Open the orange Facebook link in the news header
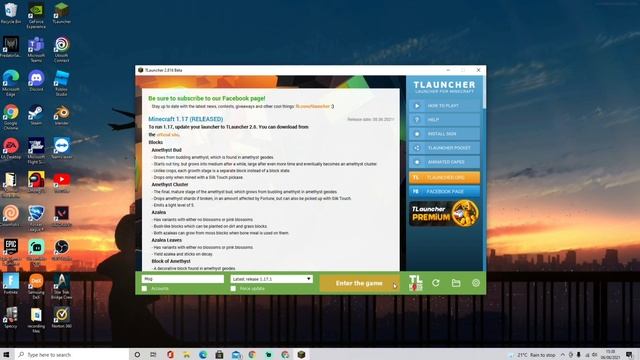 [313, 107]
